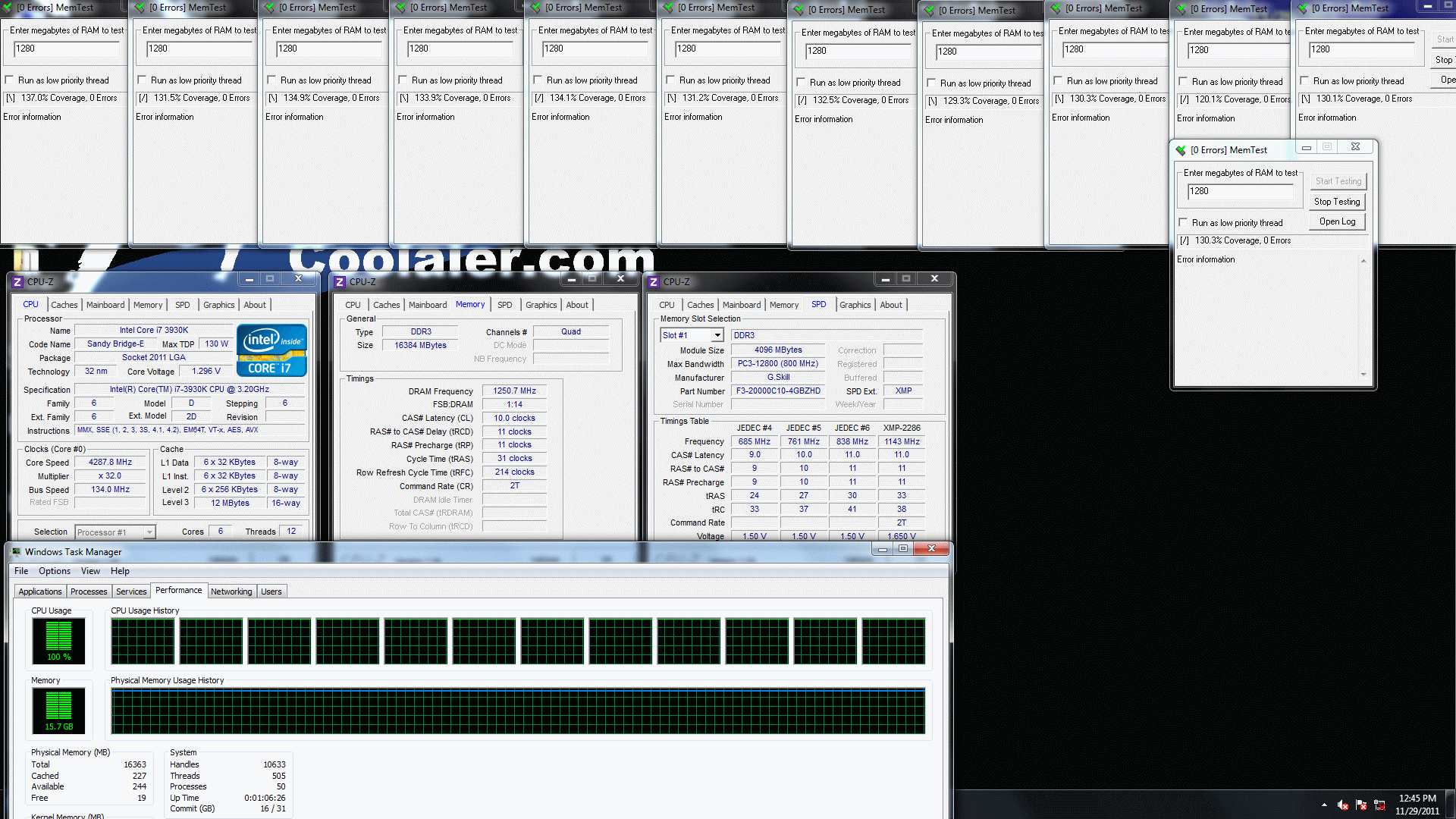This screenshot has width=1456, height=819.
Task: Click RAM size field in 137.0% coverage MemTest
Action: 67,49
